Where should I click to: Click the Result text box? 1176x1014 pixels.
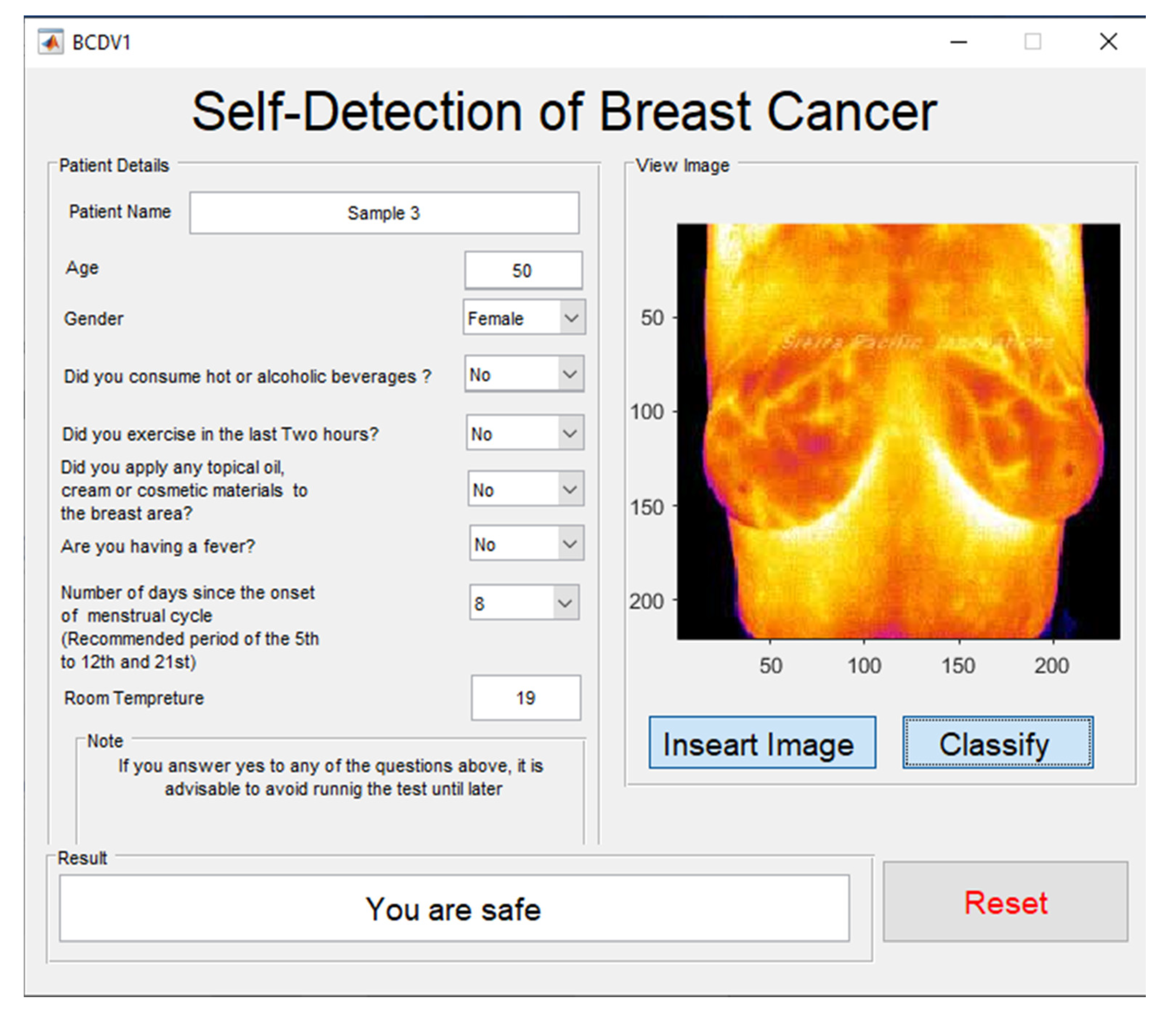pos(454,908)
